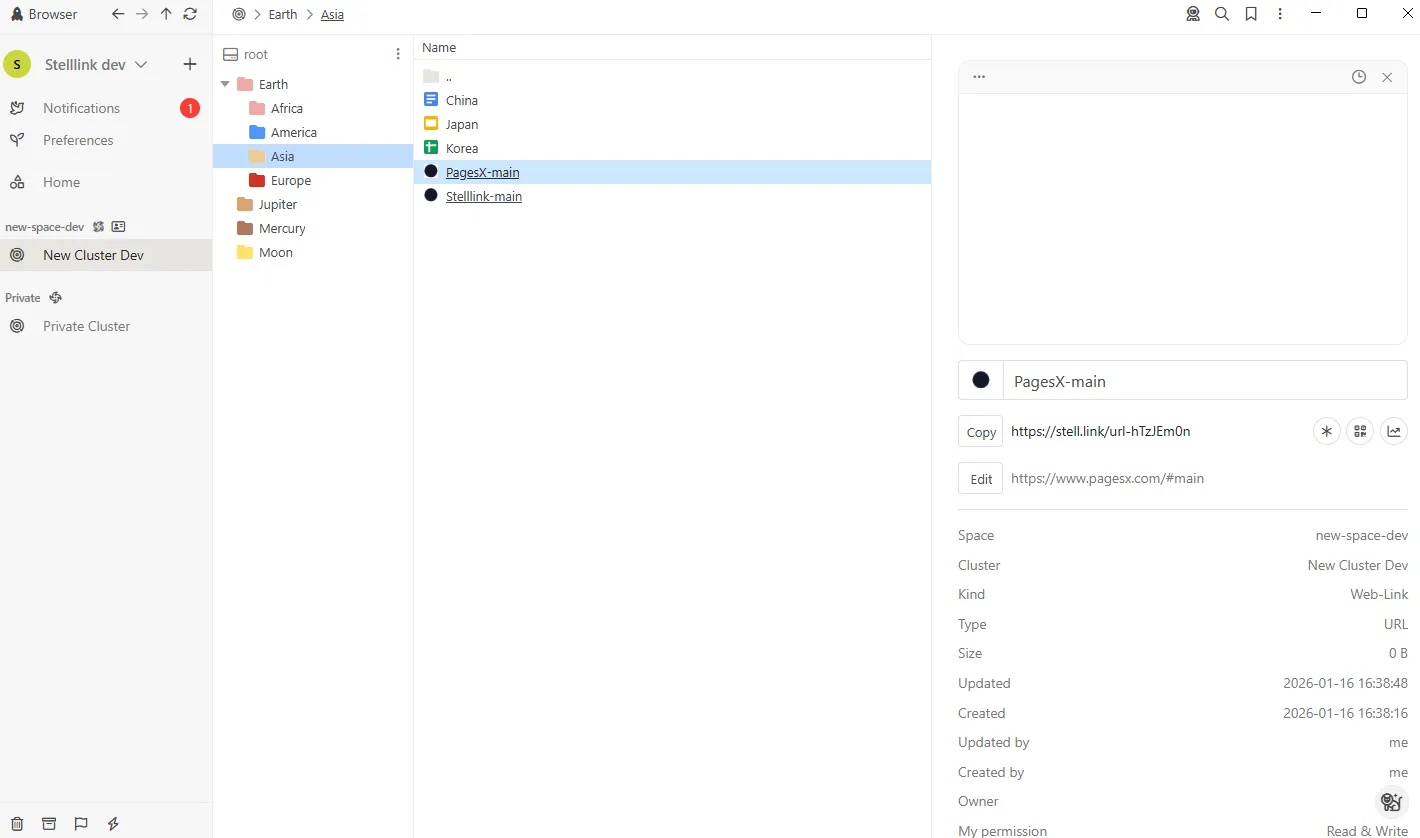Click the lightning bolt icon
Image resolution: width=1420 pixels, height=838 pixels.
tap(113, 823)
